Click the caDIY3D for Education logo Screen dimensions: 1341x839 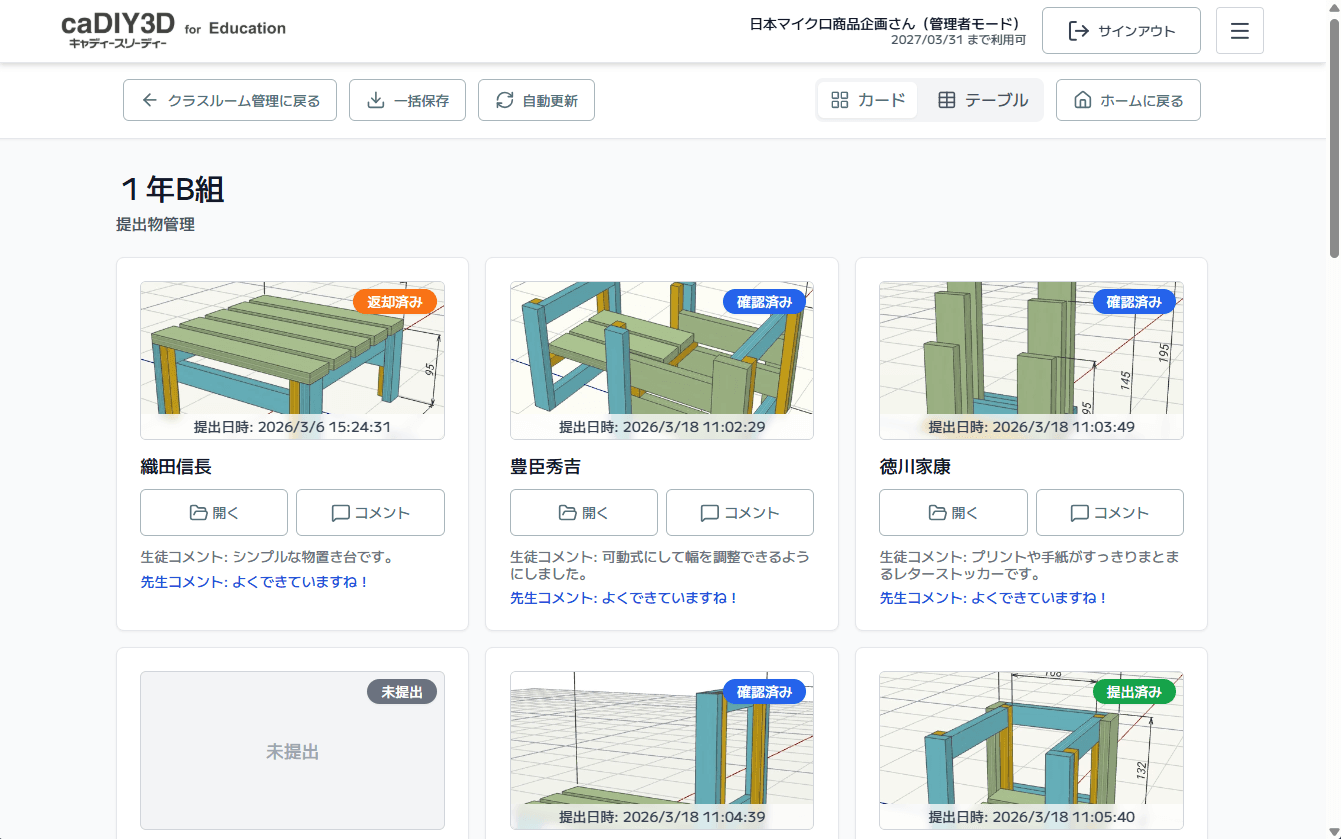coord(173,30)
